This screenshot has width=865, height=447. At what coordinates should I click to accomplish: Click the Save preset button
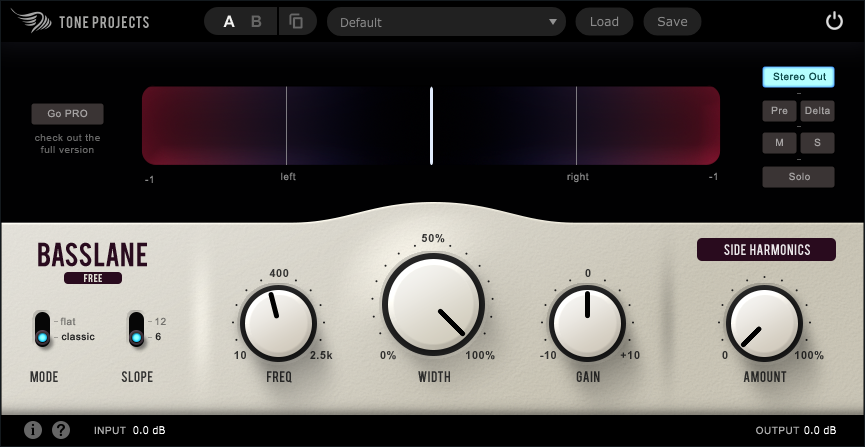click(672, 21)
